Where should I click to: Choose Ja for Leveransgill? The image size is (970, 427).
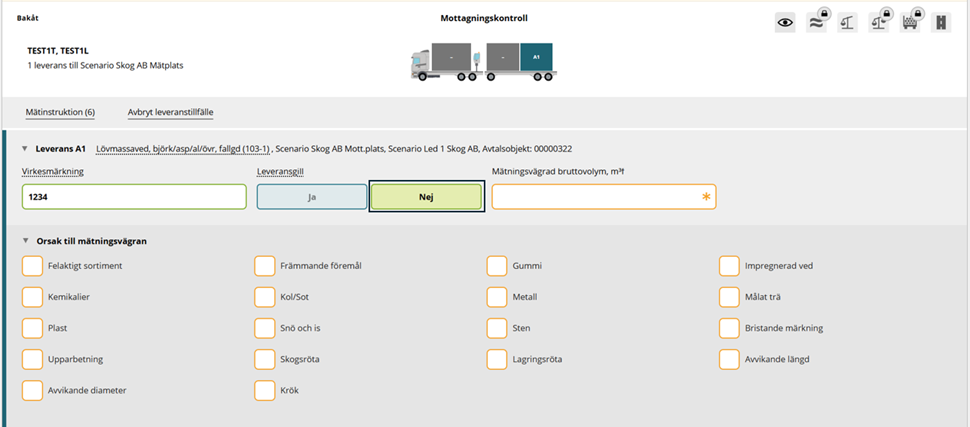pos(312,197)
